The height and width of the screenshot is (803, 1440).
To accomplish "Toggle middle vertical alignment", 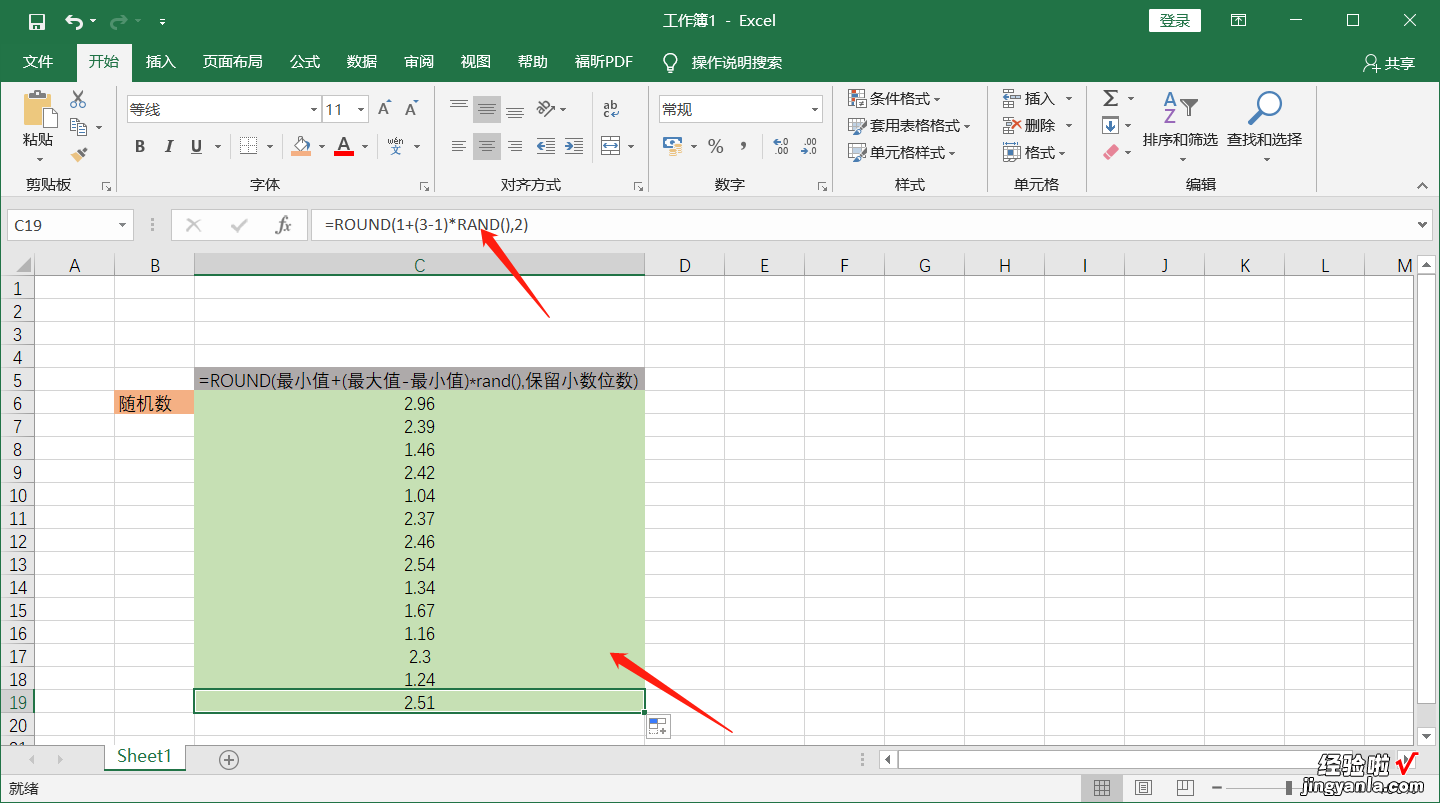I will [487, 109].
